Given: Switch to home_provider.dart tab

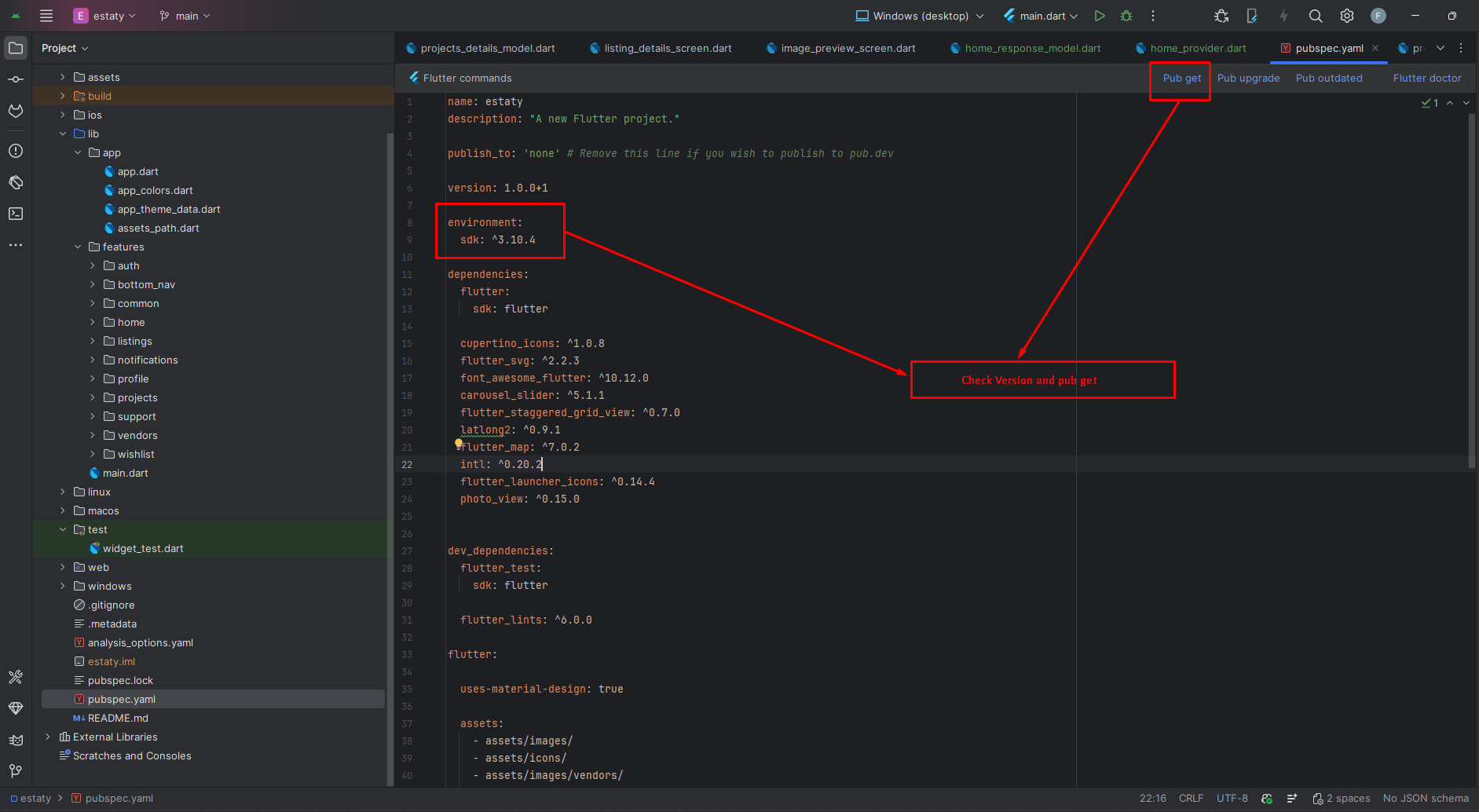Looking at the screenshot, I should click(1191, 48).
